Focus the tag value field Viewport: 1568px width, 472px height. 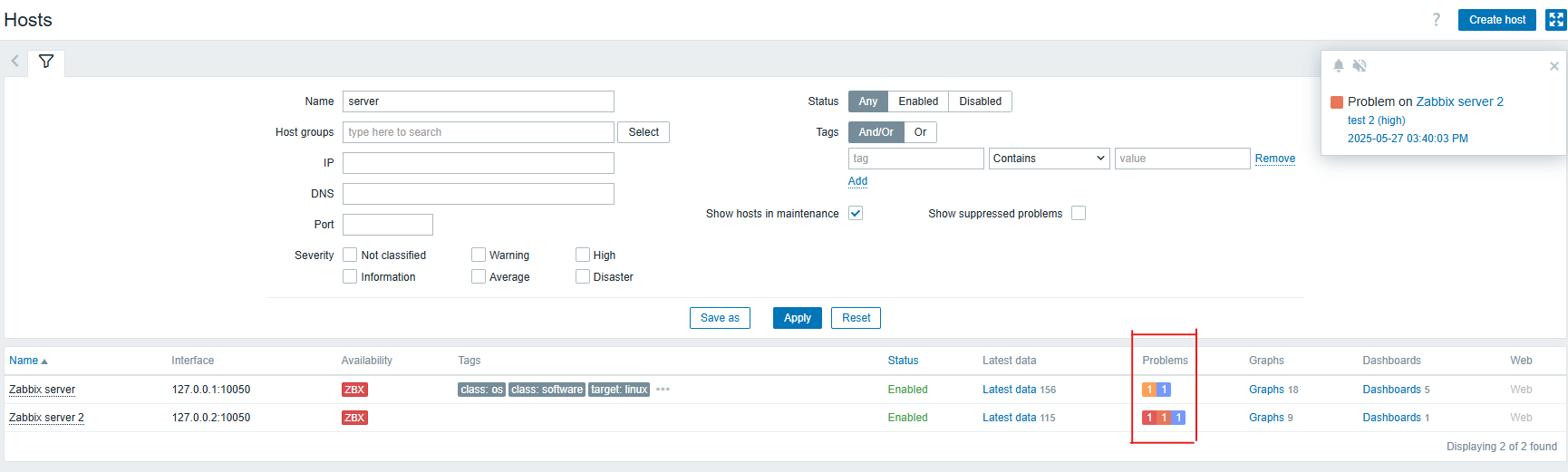(1183, 159)
